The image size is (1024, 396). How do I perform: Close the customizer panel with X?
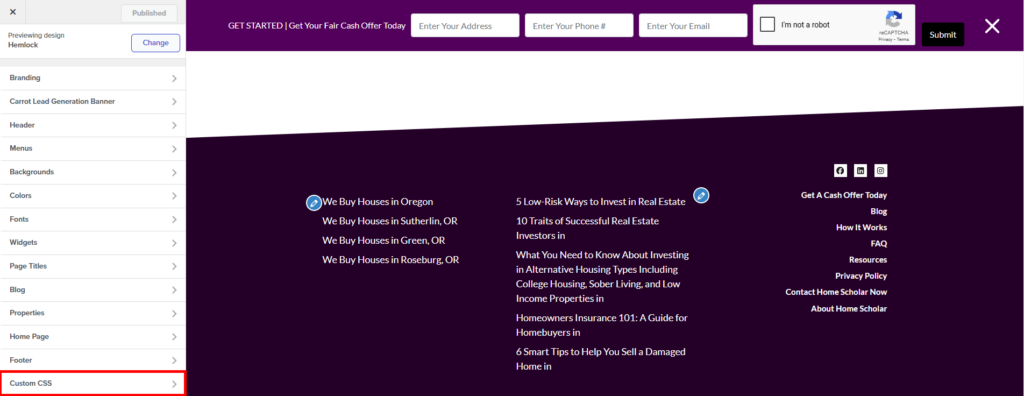(x=12, y=12)
